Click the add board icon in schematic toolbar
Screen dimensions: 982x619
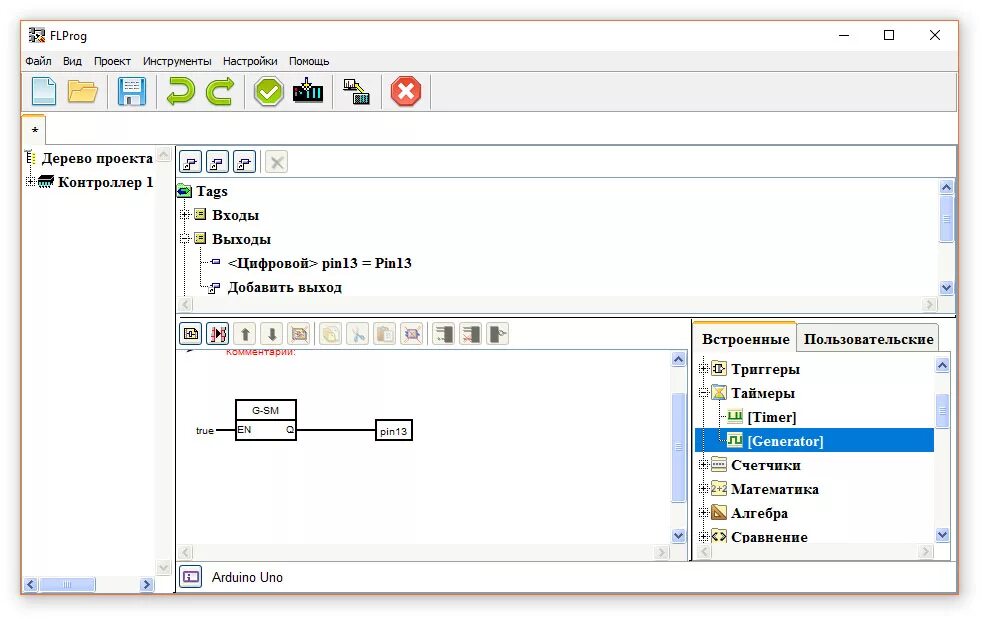coord(191,334)
